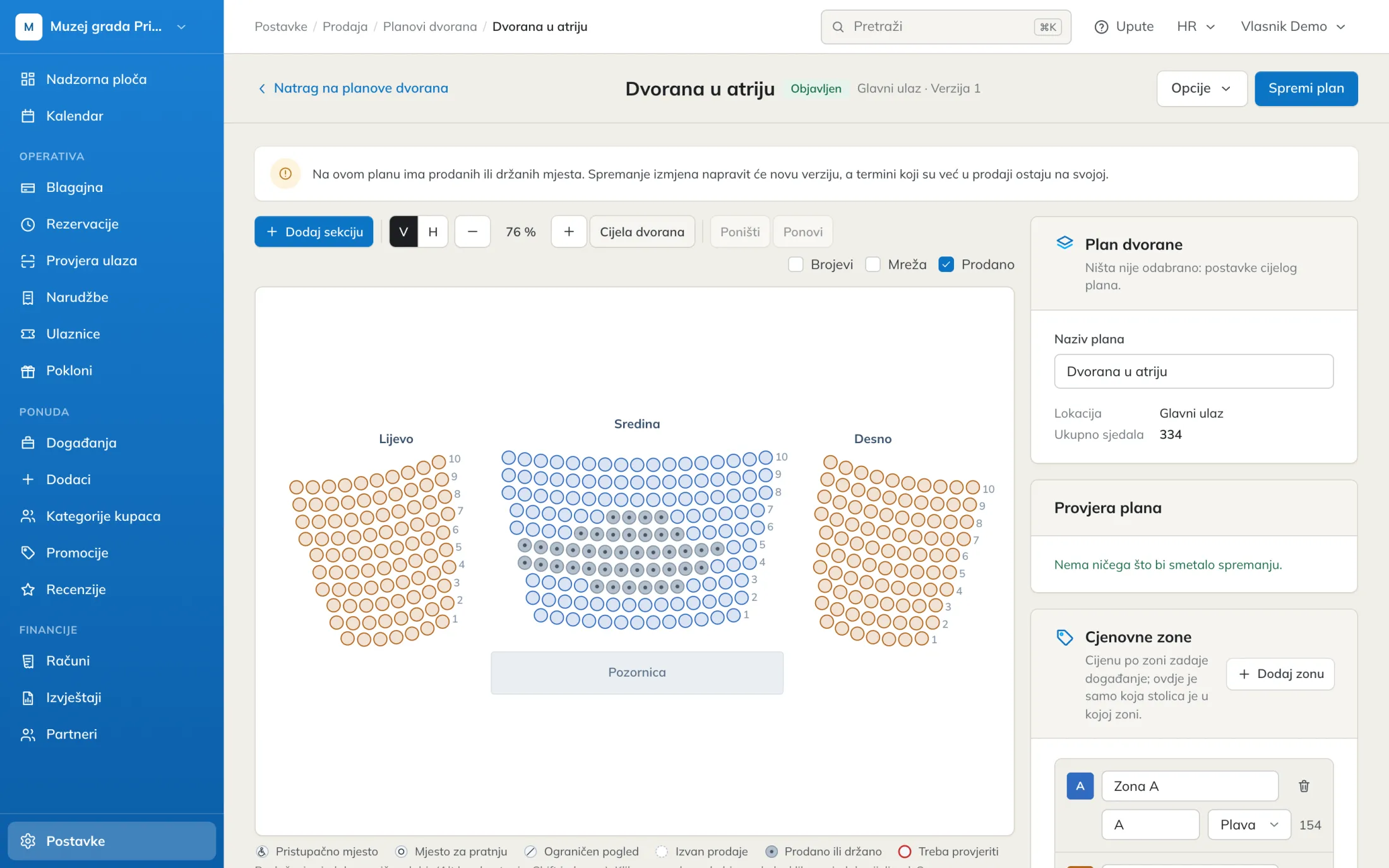Click the zoom in plus button
The image size is (1389, 868).
tap(569, 232)
